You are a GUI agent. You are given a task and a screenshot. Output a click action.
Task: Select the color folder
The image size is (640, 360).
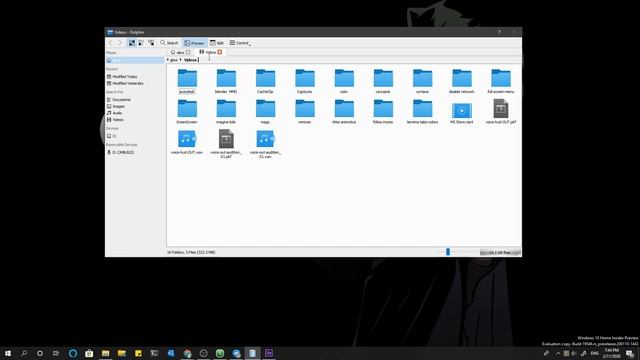coord(344,81)
